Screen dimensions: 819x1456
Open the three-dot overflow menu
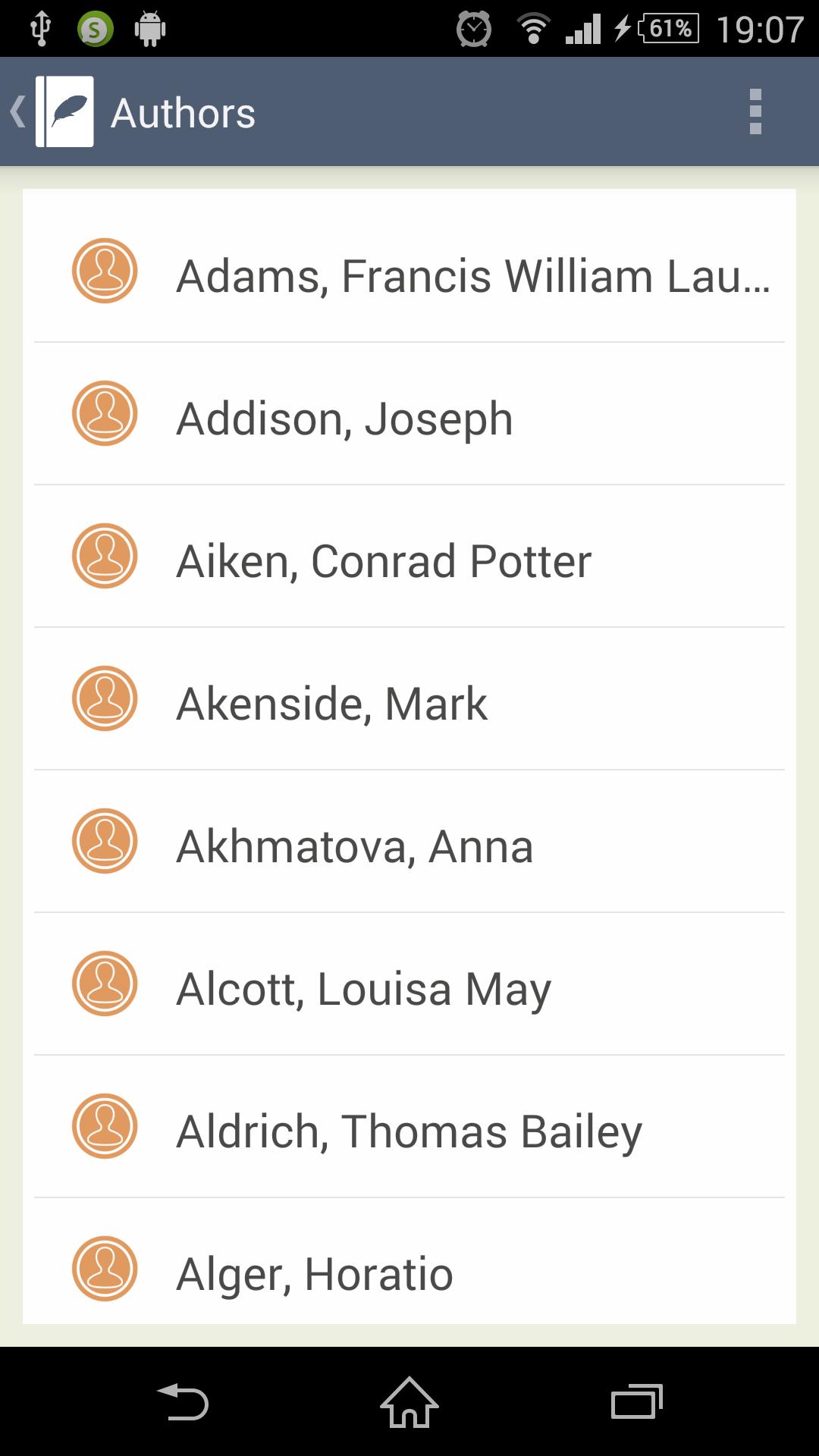point(755,111)
